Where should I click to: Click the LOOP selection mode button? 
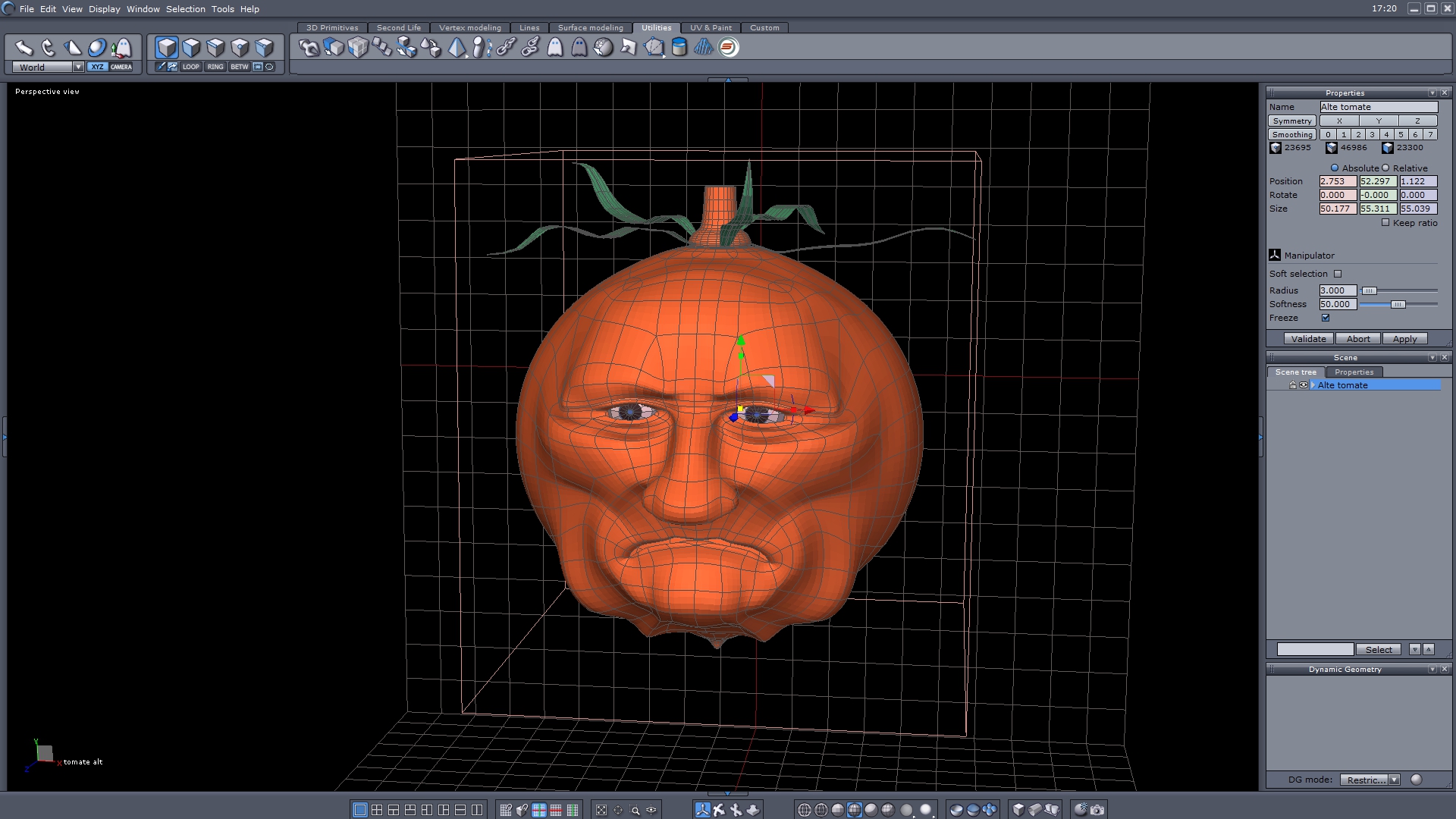pyautogui.click(x=190, y=67)
